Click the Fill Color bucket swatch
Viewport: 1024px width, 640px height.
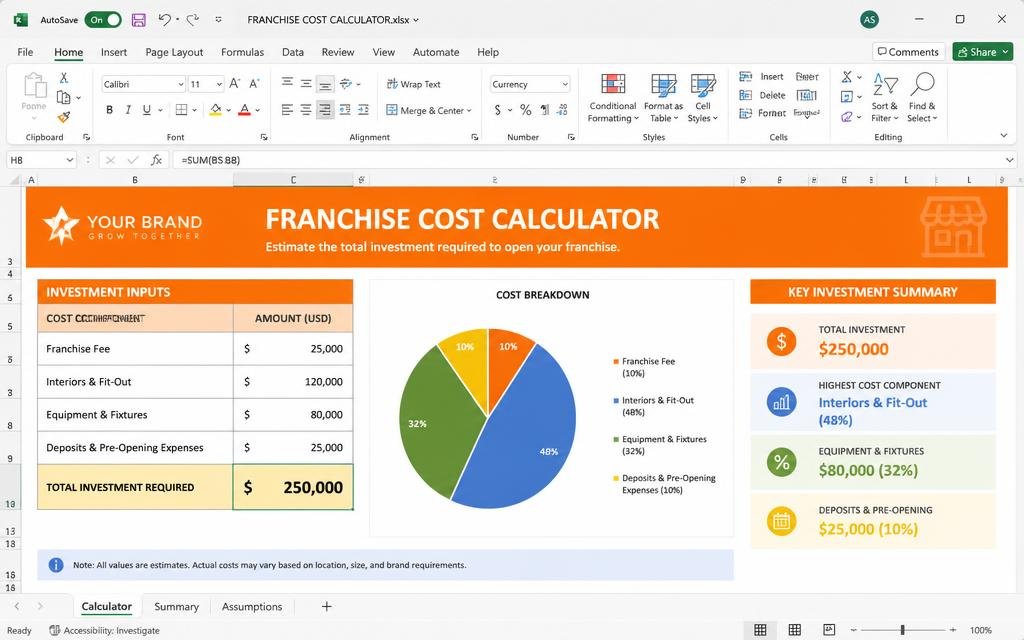(215, 110)
